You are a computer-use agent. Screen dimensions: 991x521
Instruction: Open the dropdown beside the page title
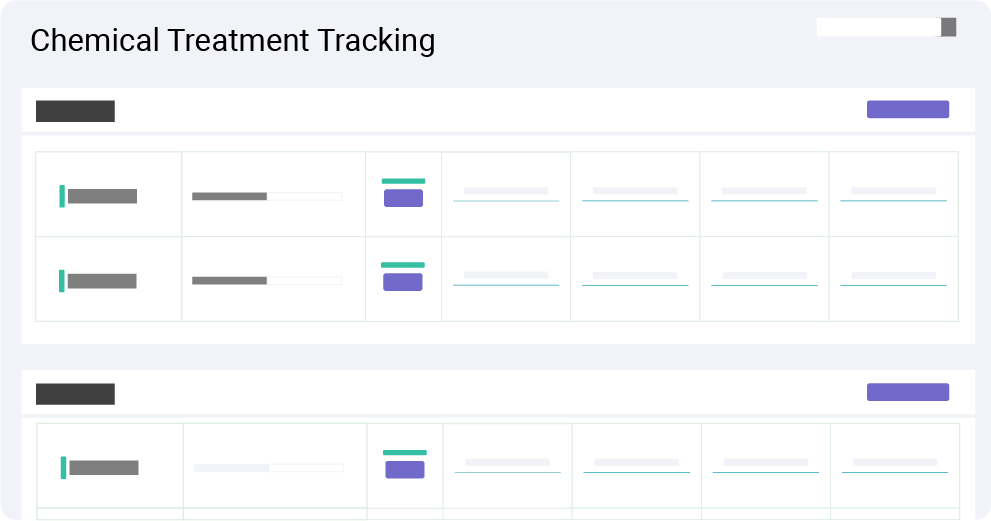click(x=886, y=27)
